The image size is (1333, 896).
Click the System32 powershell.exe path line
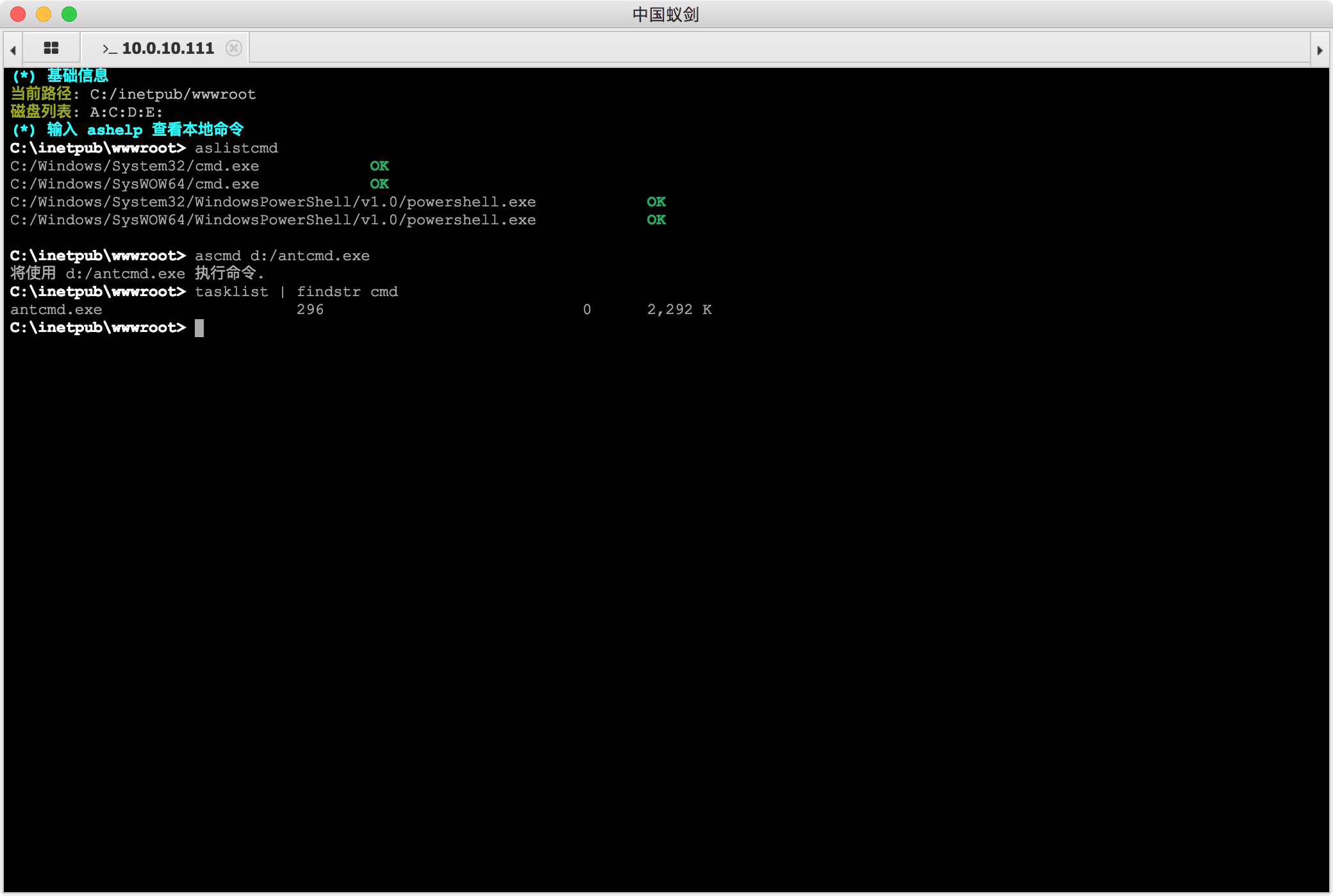tap(273, 202)
